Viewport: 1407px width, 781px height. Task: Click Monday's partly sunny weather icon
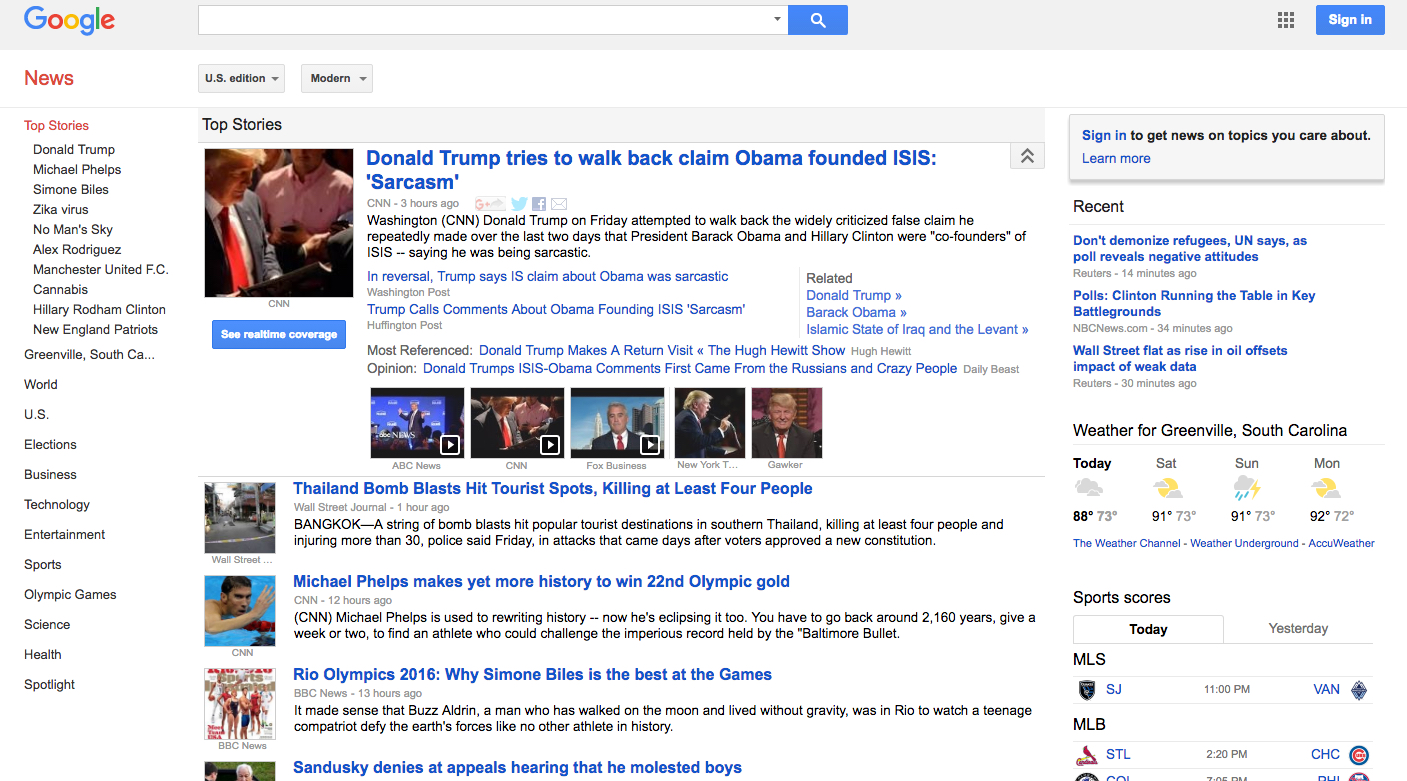1325,488
